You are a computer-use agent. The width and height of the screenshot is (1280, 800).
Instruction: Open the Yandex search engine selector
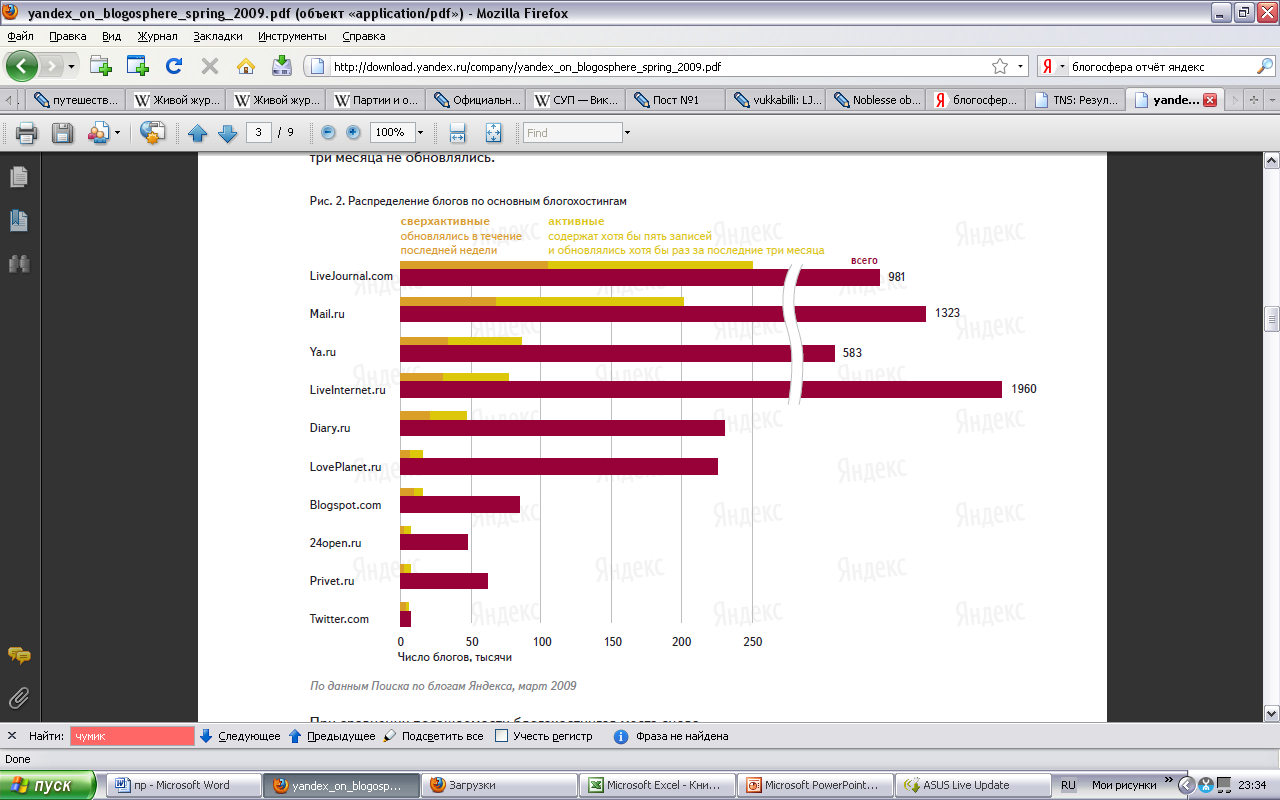1053,67
